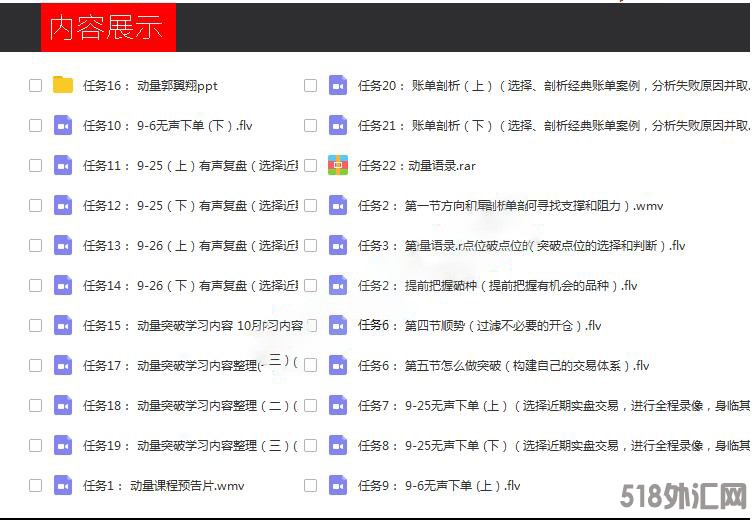Click the video icon beside 任务2 提前把握品种
Screen dimensions: 754x520
[338, 285]
